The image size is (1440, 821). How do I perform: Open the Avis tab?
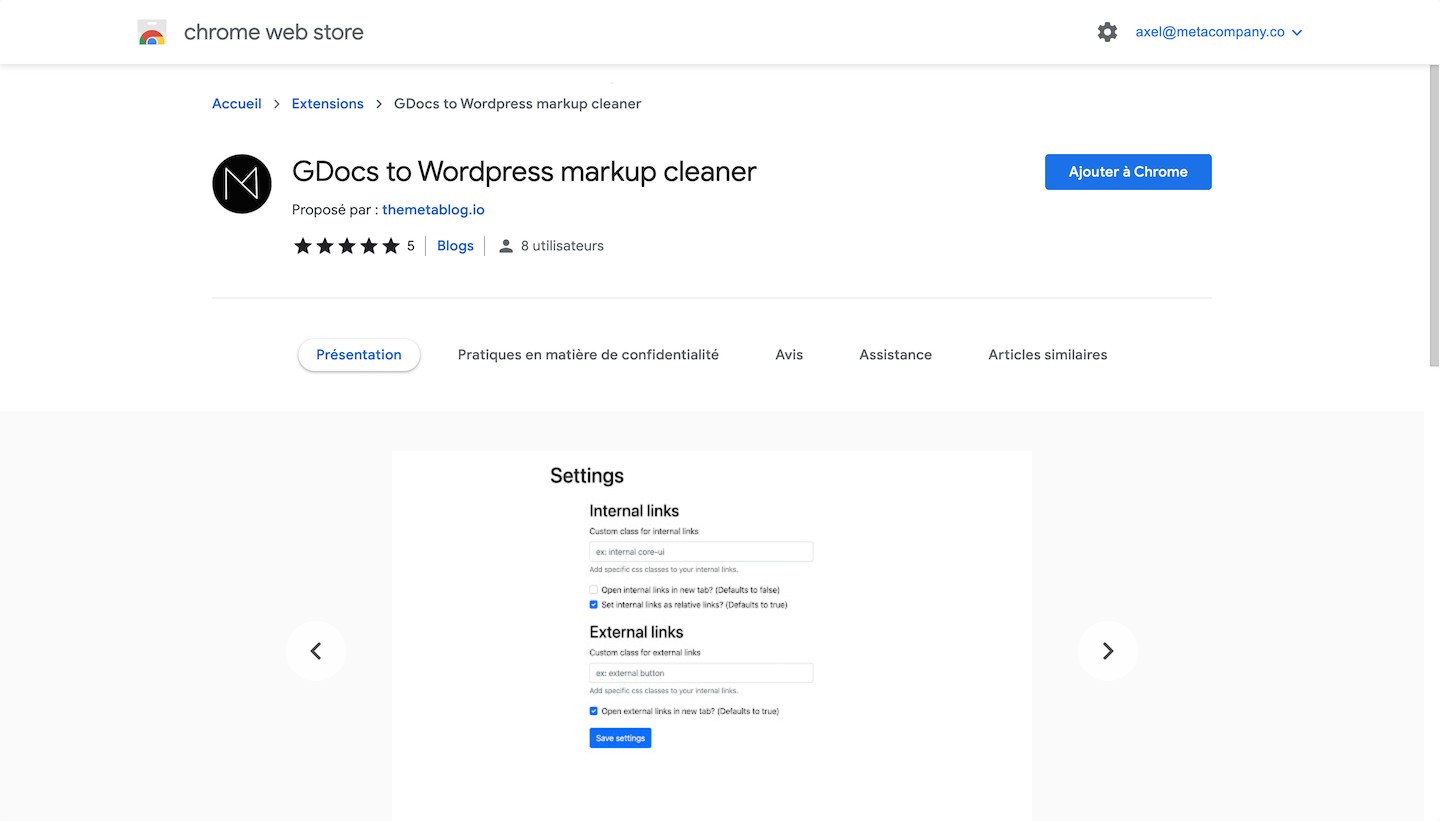pos(789,355)
